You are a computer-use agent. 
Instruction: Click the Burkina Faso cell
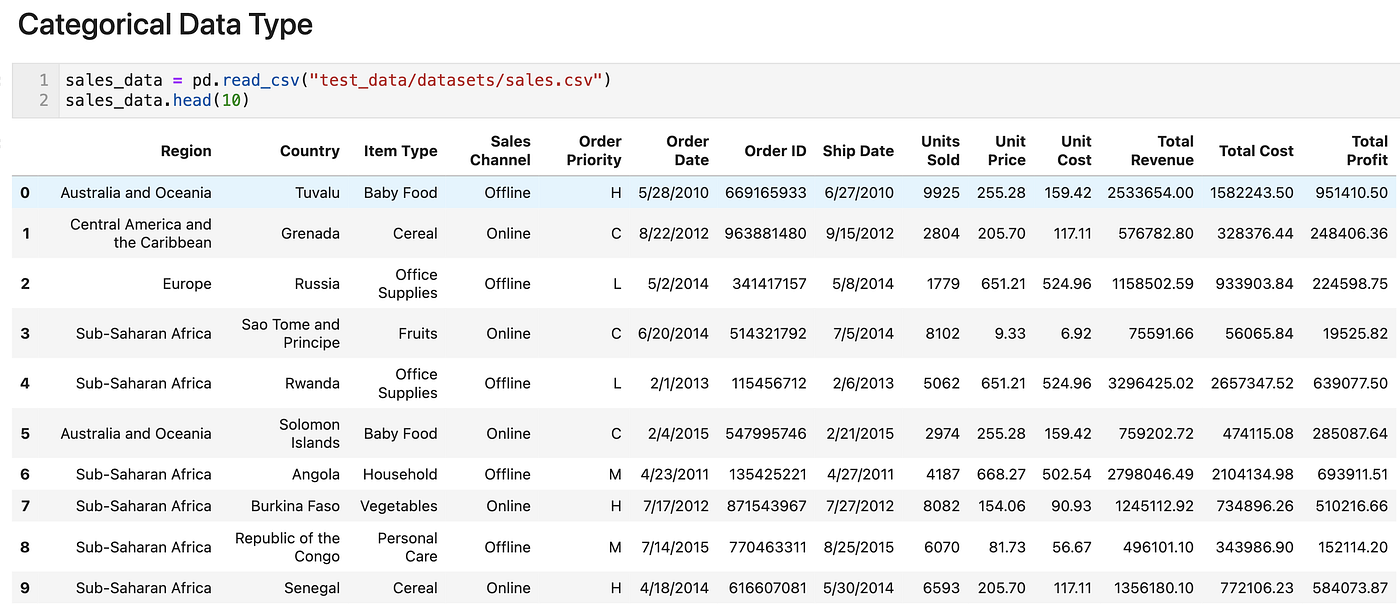[x=295, y=506]
